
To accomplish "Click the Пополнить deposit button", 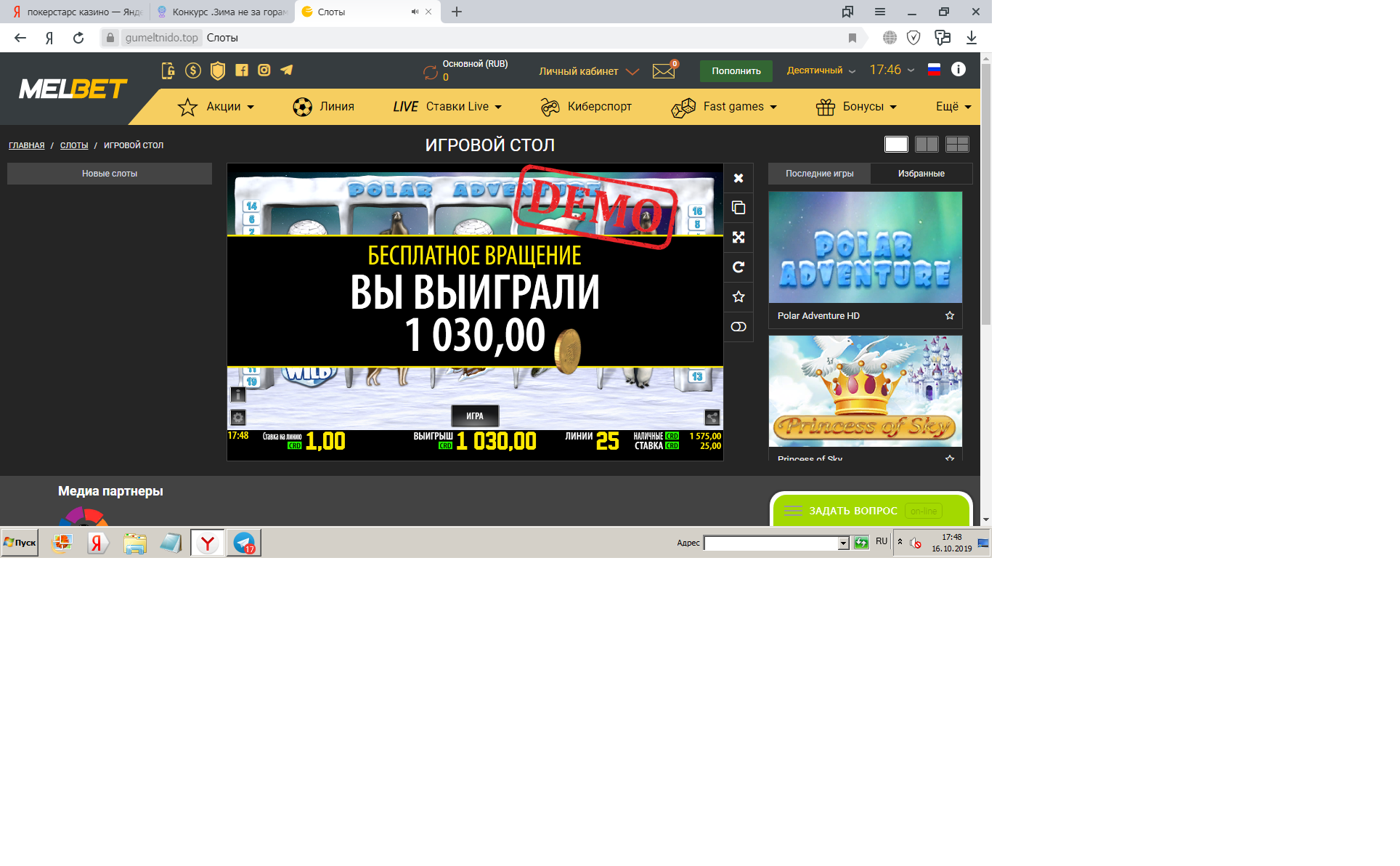I will coord(736,70).
